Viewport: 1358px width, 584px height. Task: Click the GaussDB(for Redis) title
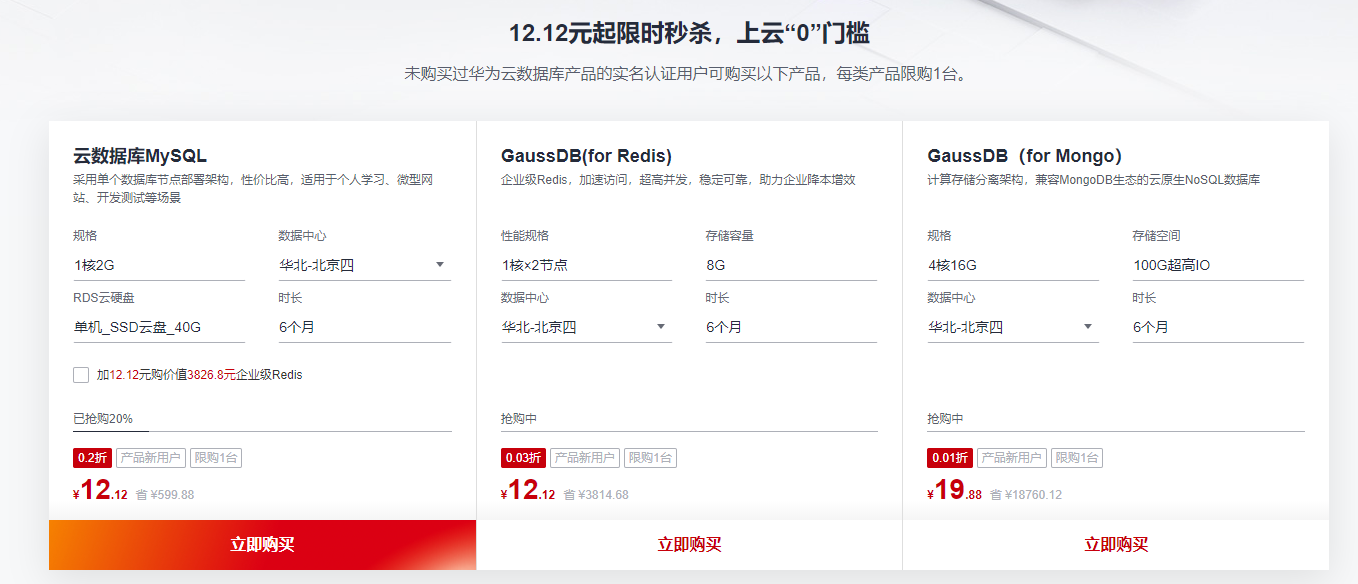click(x=586, y=156)
